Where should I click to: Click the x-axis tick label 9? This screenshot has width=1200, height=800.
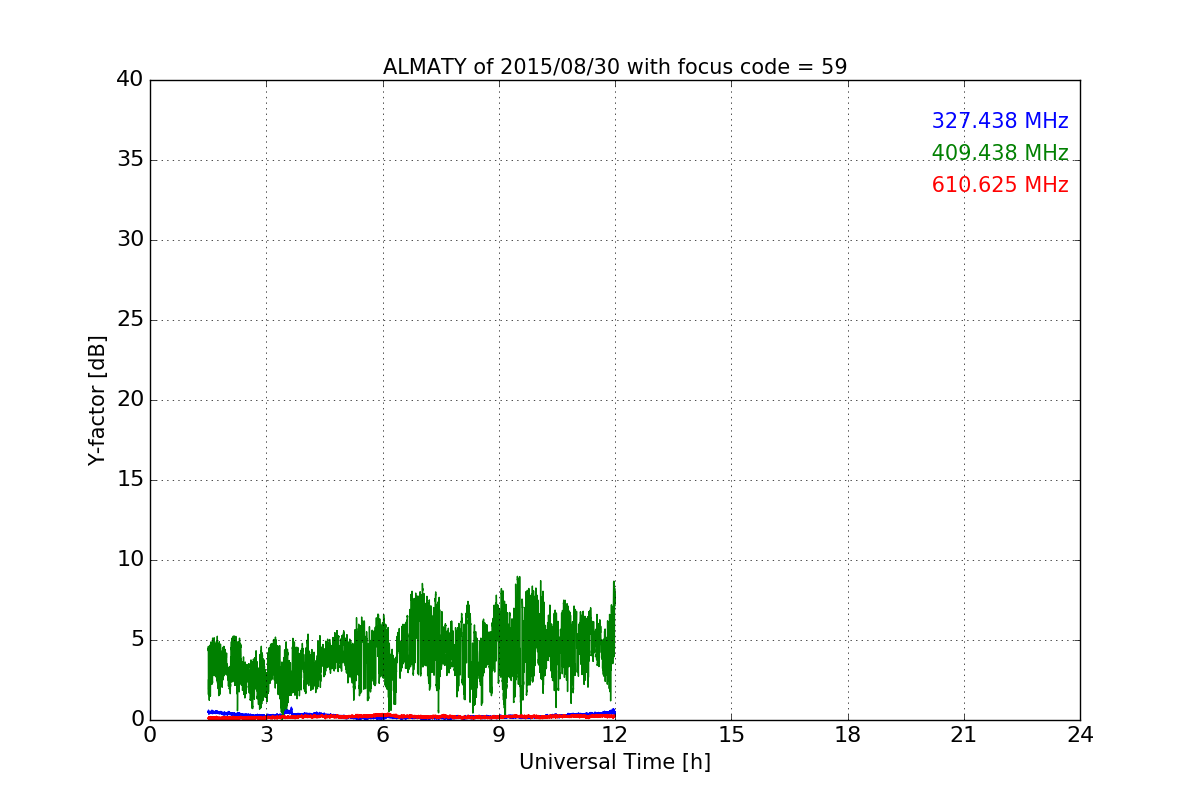[x=499, y=735]
